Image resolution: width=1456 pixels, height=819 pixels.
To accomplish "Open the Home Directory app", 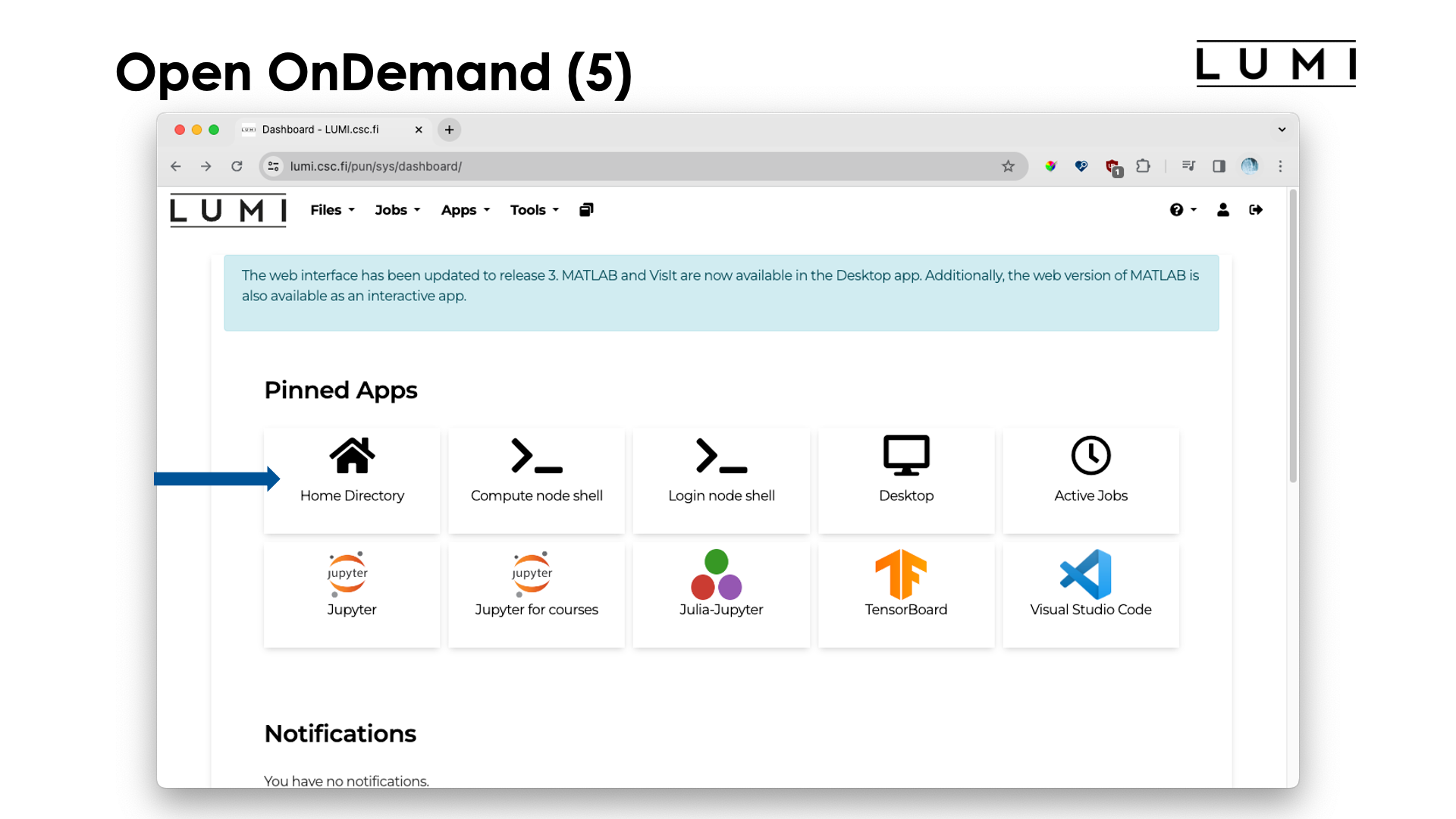I will (x=352, y=481).
